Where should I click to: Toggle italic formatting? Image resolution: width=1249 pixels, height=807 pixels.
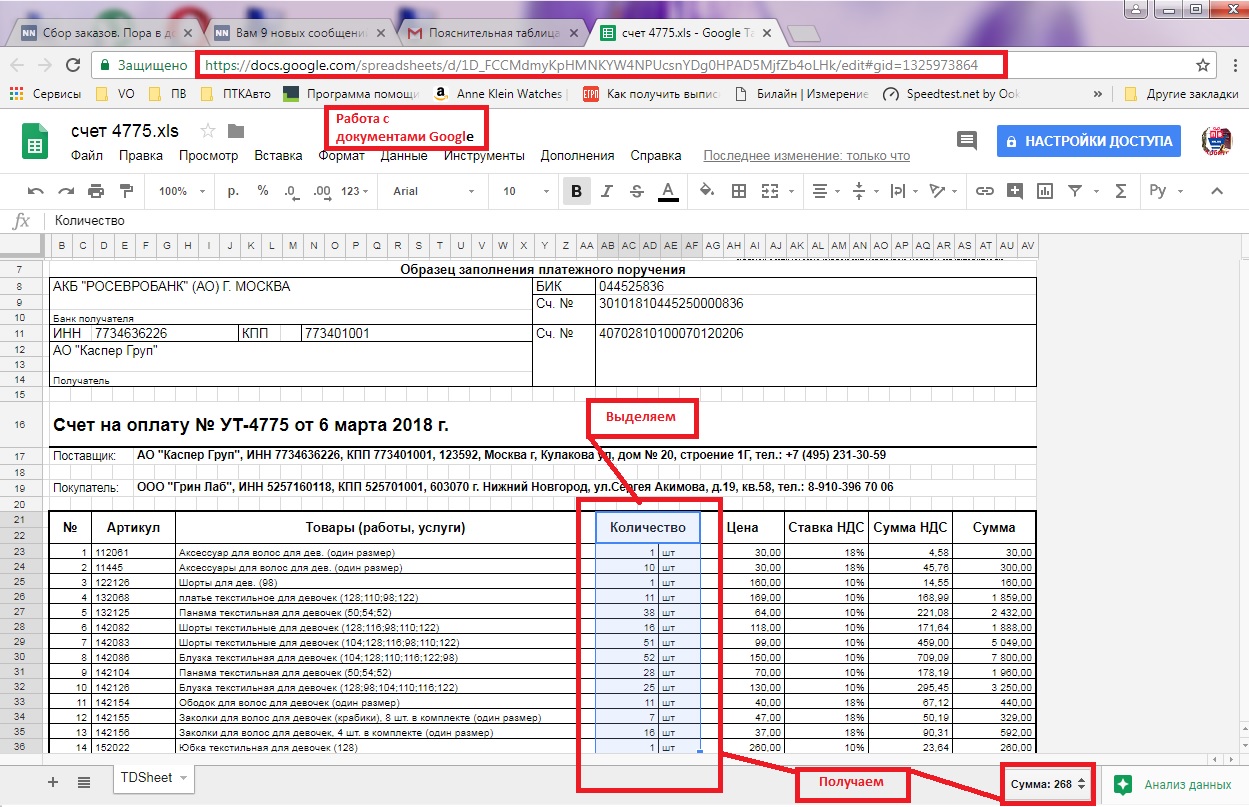pyautogui.click(x=606, y=191)
